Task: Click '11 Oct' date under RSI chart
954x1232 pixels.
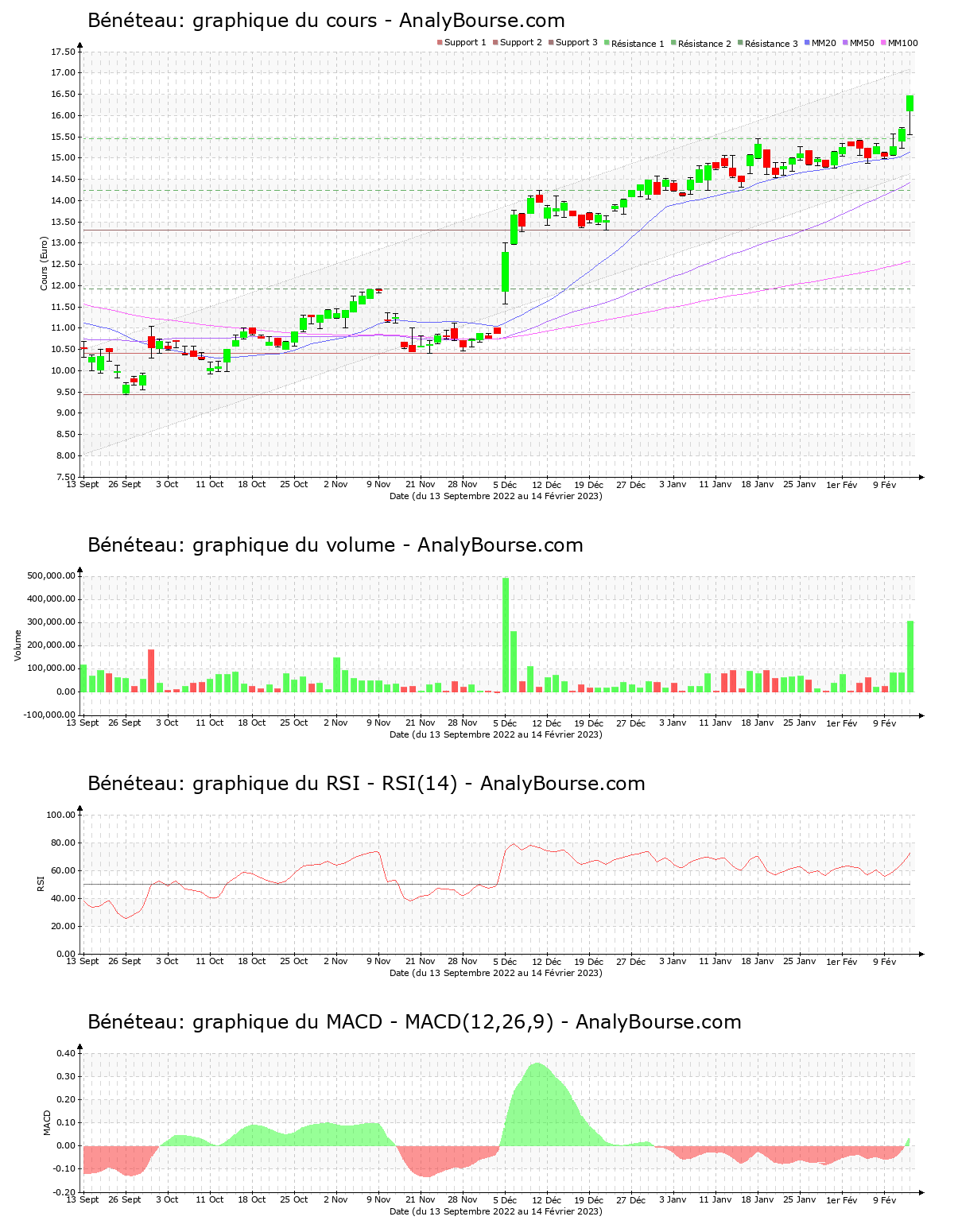Action: pos(210,961)
